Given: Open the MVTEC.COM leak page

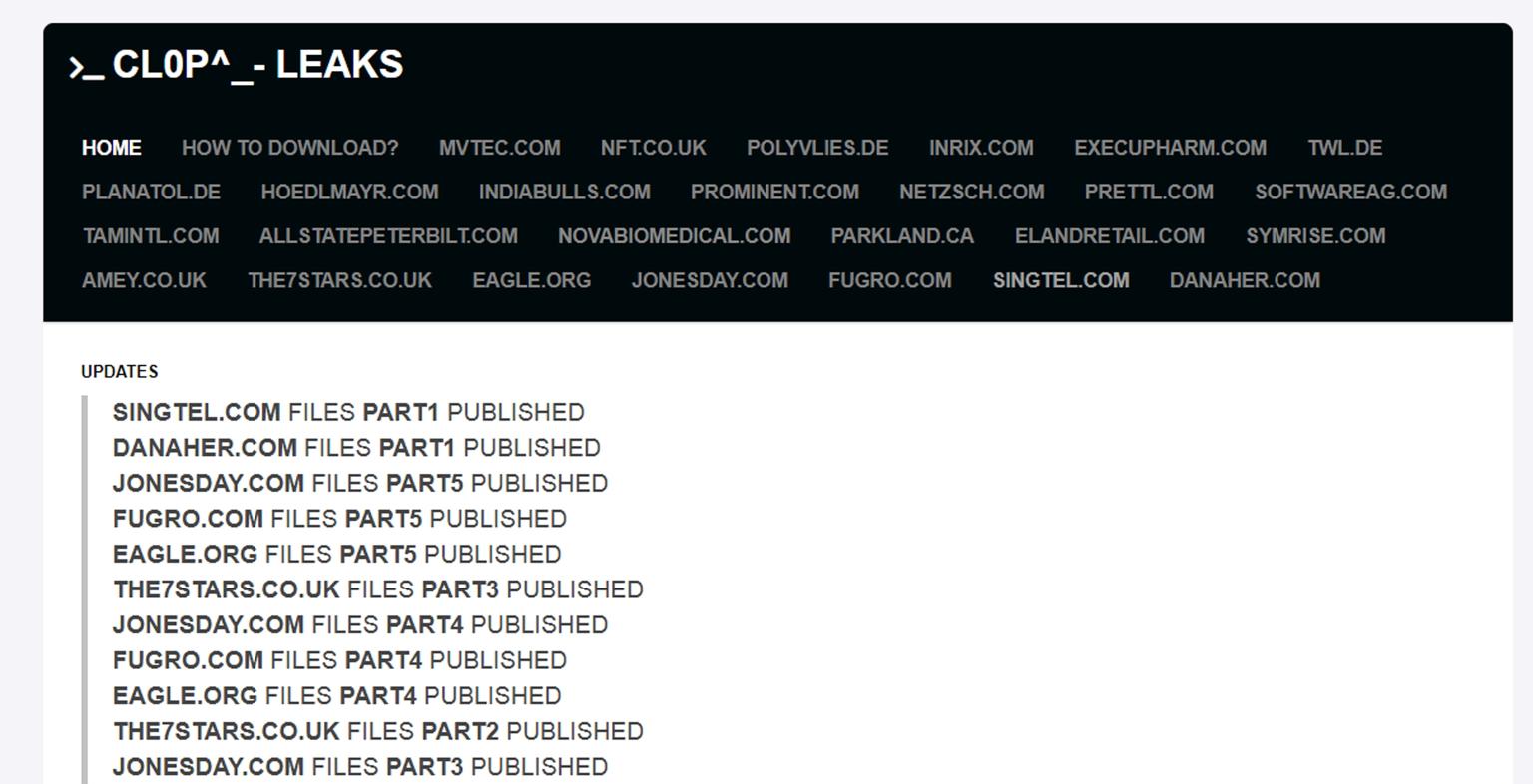Looking at the screenshot, I should [501, 148].
